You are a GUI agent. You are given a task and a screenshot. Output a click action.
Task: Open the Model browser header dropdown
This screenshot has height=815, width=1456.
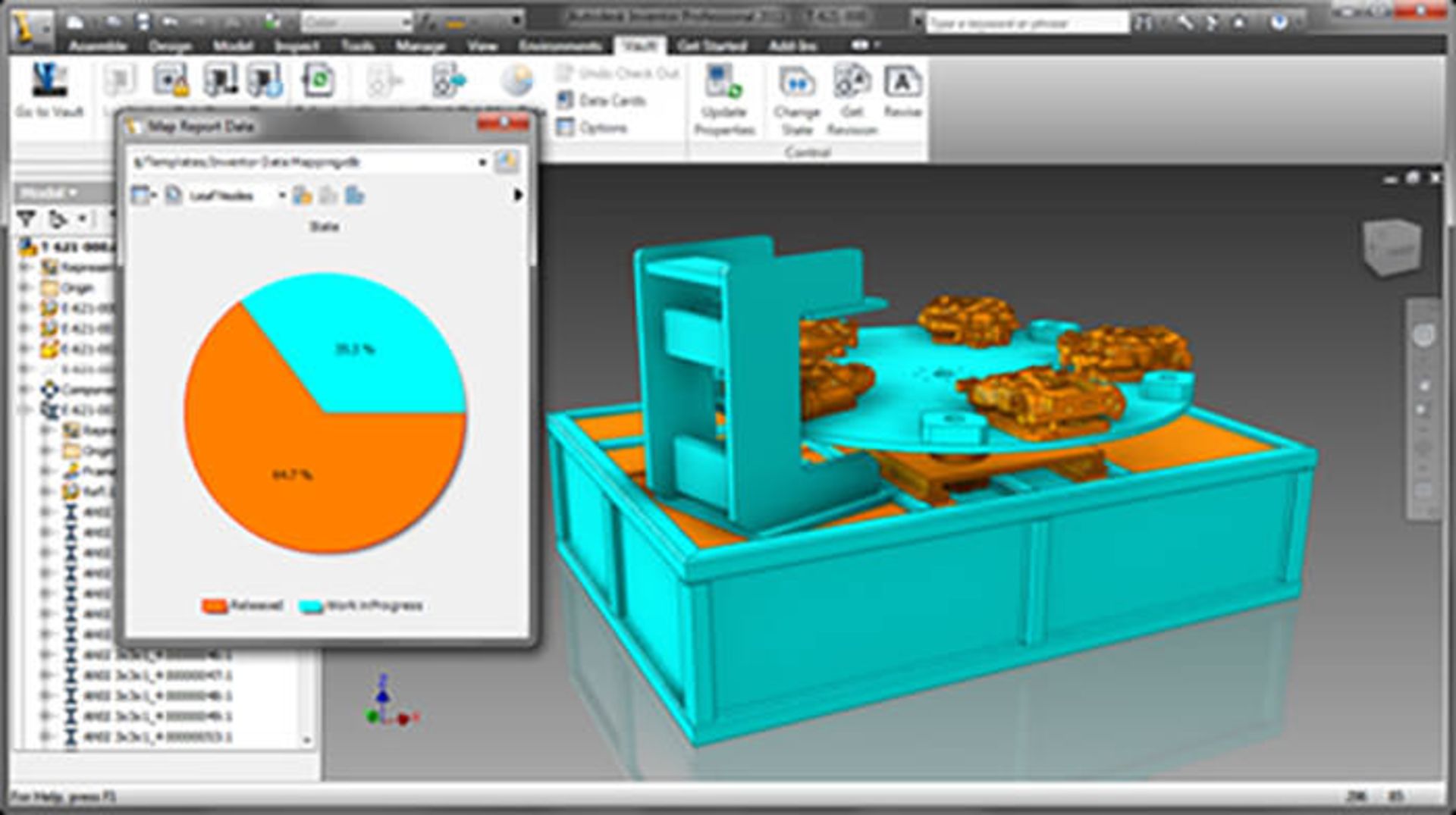(x=74, y=193)
